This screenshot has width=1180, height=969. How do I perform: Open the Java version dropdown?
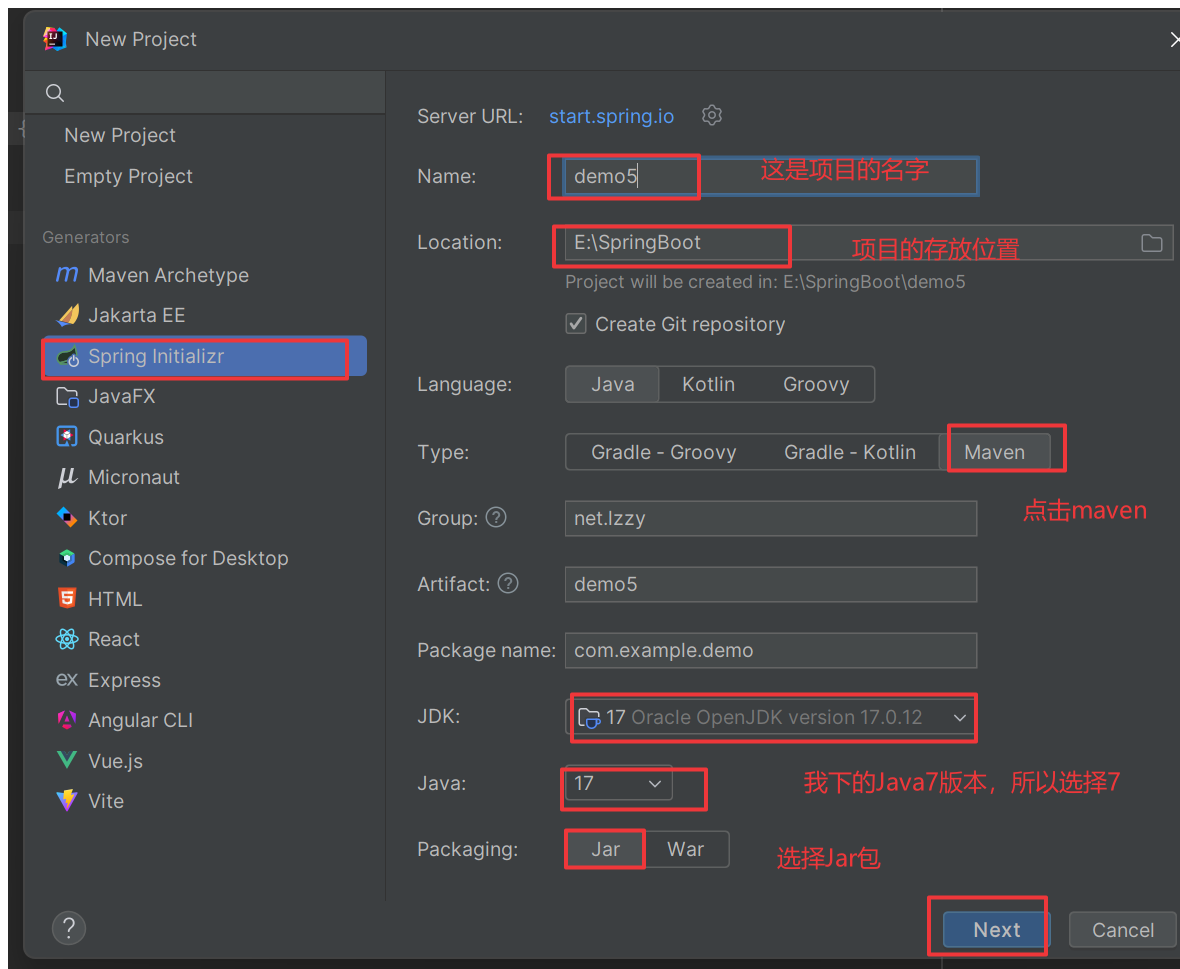(x=619, y=784)
